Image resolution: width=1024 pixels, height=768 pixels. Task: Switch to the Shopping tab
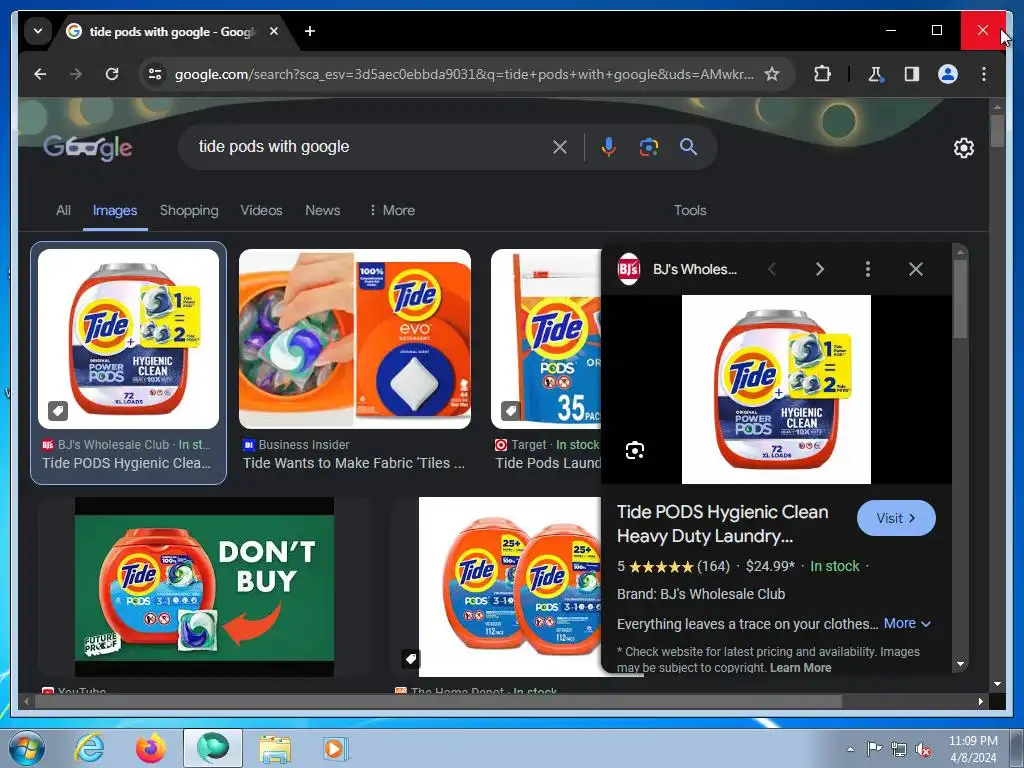(x=189, y=210)
